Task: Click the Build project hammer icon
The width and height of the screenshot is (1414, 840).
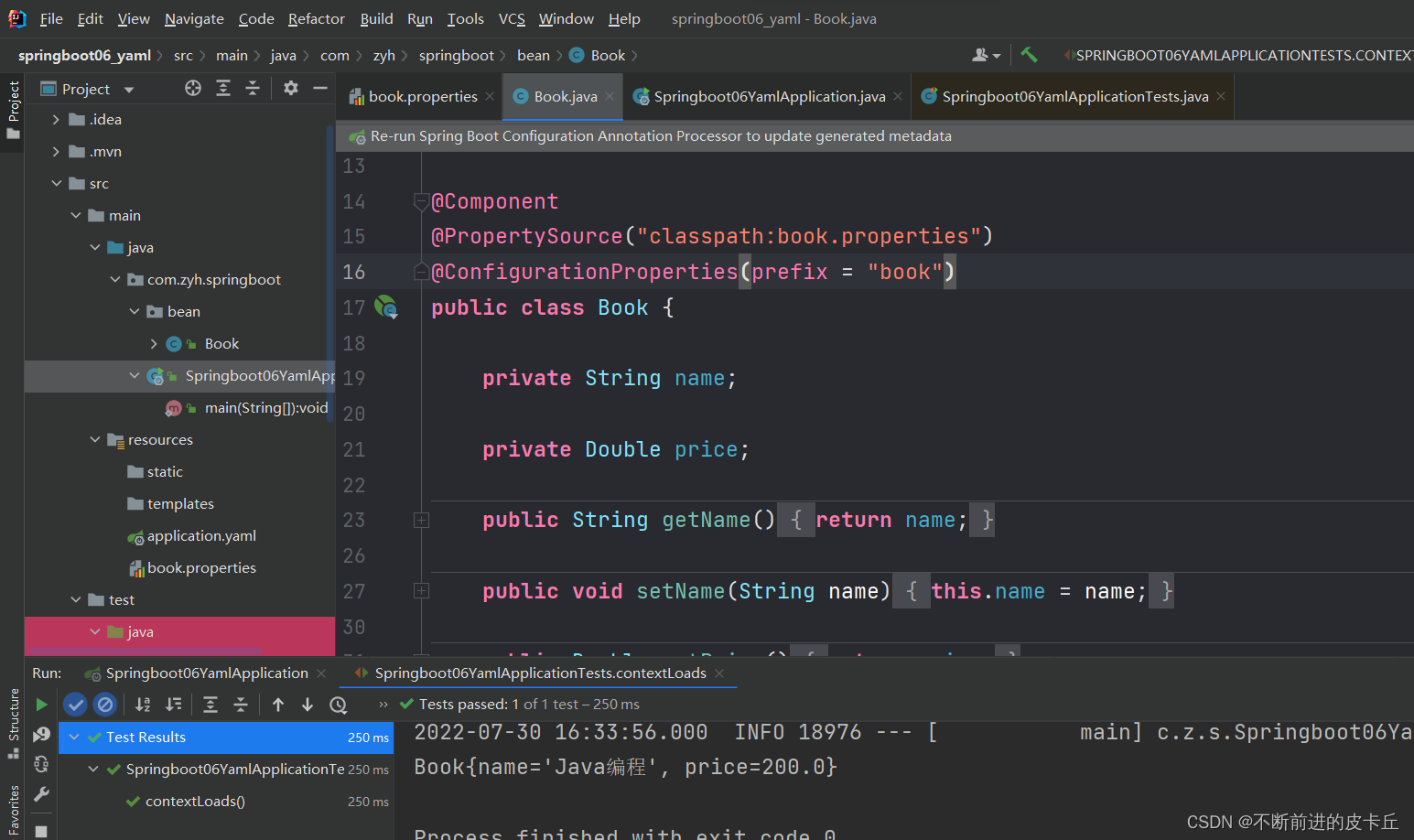Action: [x=1029, y=55]
